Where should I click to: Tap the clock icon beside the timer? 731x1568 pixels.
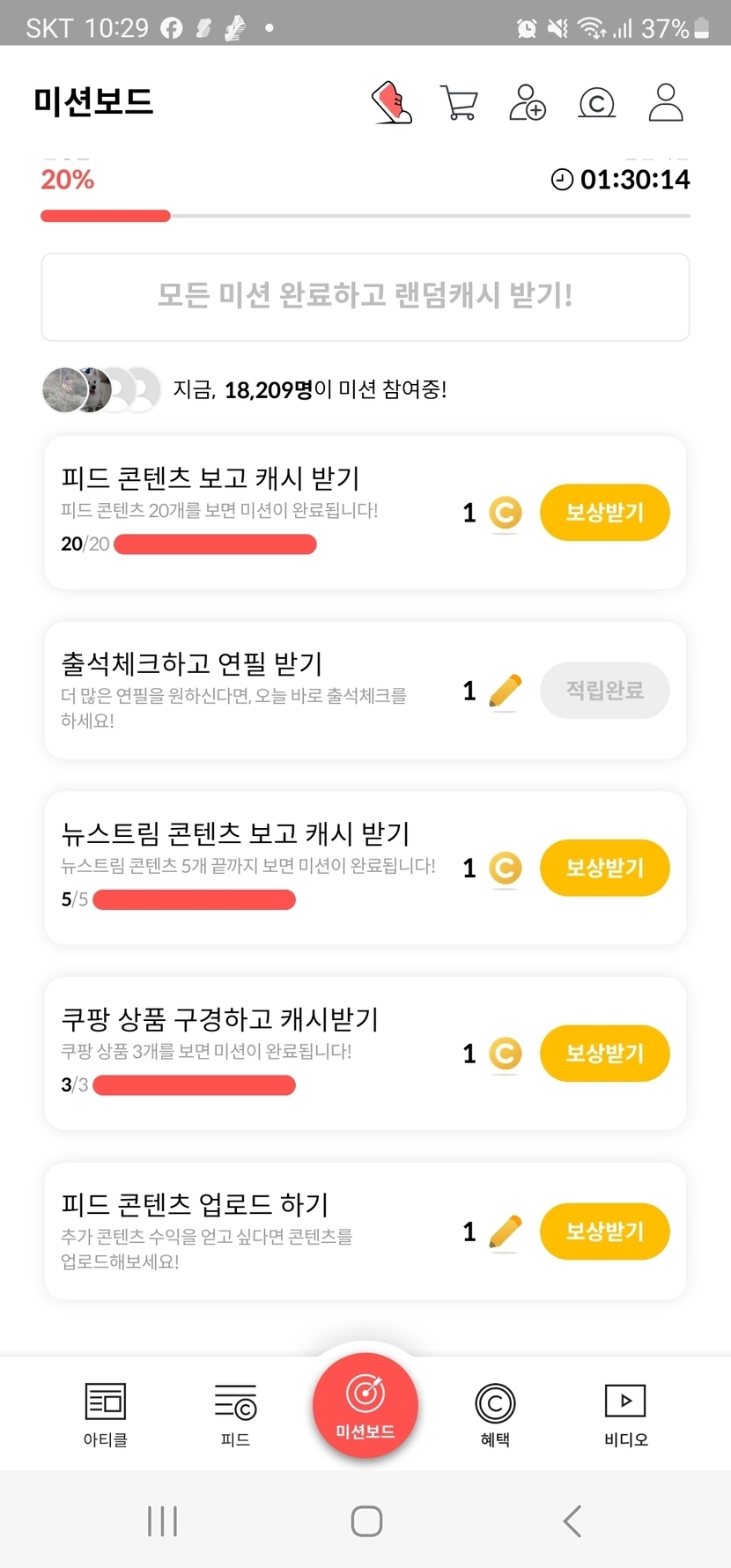[x=562, y=180]
